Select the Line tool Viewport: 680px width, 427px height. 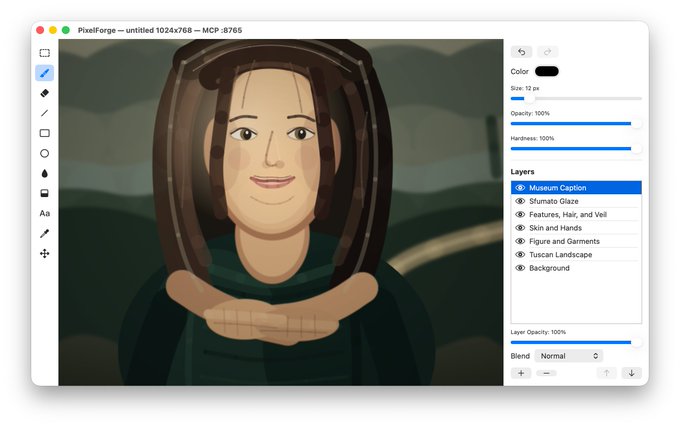(45, 113)
